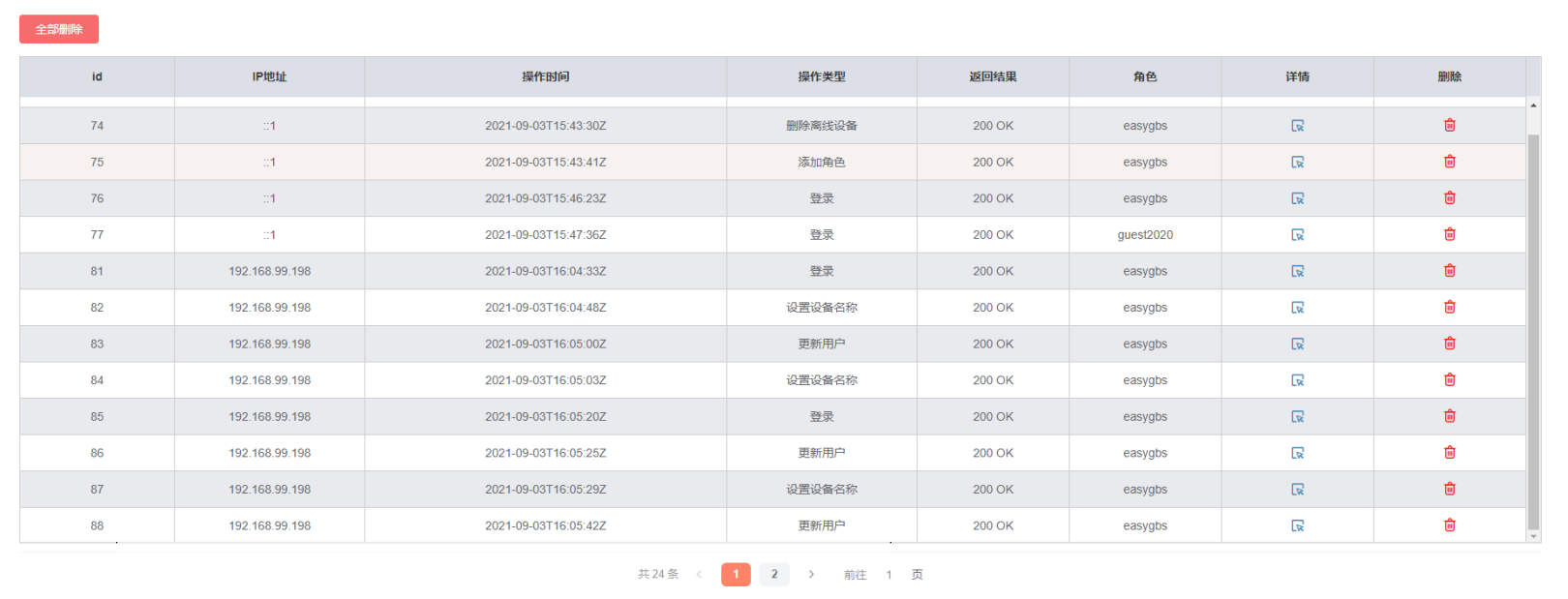This screenshot has height=599, width=1568.
Task: Delete log entry 74 with trash icon
Action: (x=1449, y=125)
